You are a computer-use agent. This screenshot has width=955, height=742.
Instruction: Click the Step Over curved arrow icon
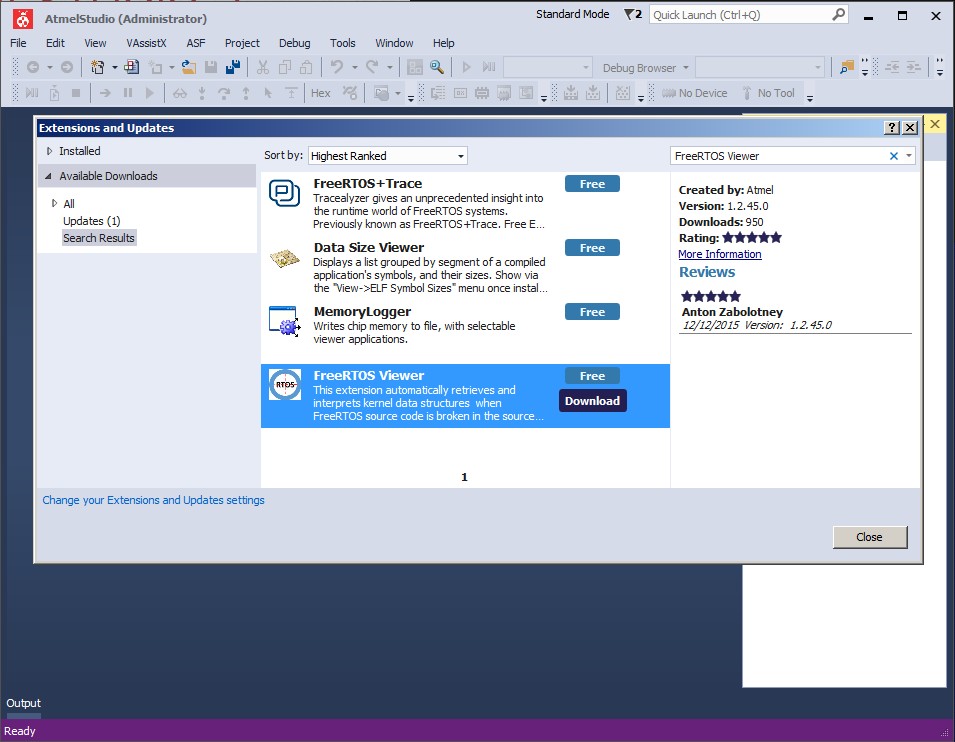click(x=224, y=93)
